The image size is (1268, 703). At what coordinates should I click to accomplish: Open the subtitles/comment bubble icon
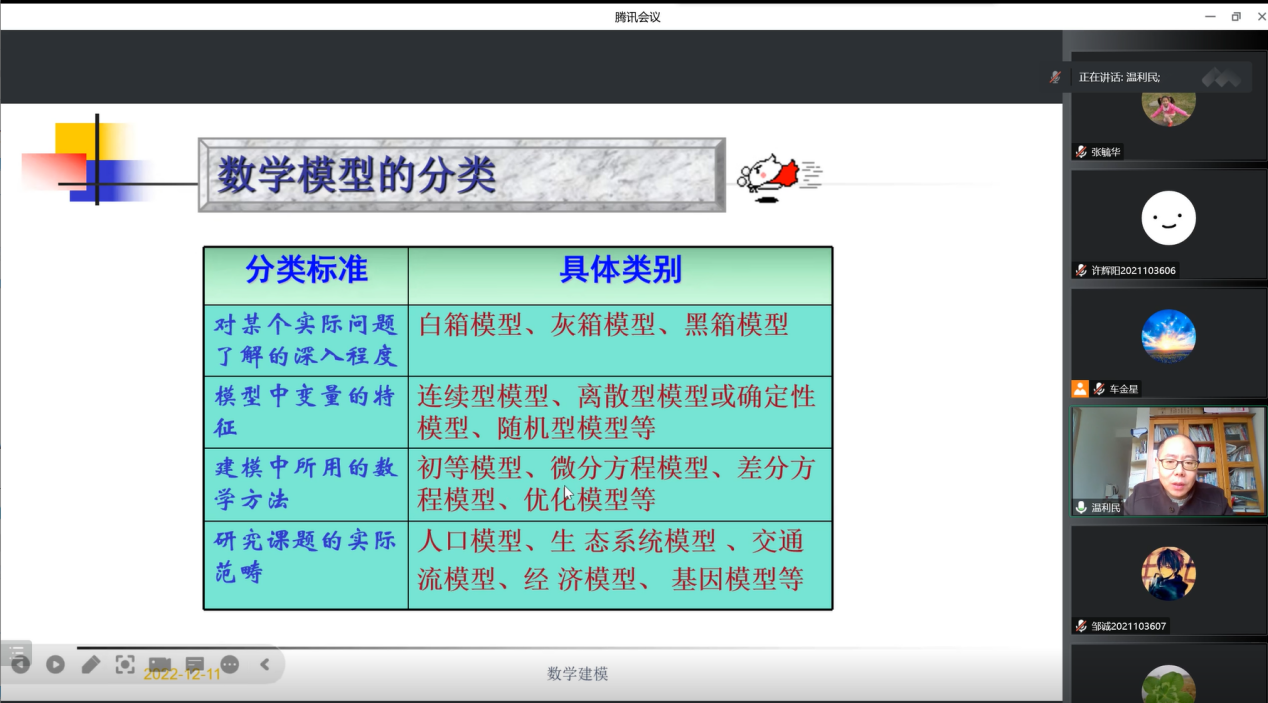coord(195,664)
